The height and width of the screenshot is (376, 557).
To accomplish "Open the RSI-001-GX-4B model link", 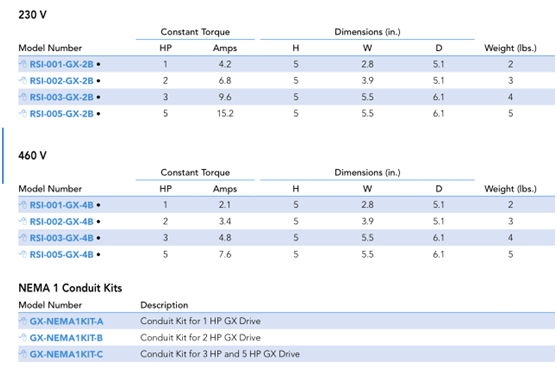I will click(61, 205).
